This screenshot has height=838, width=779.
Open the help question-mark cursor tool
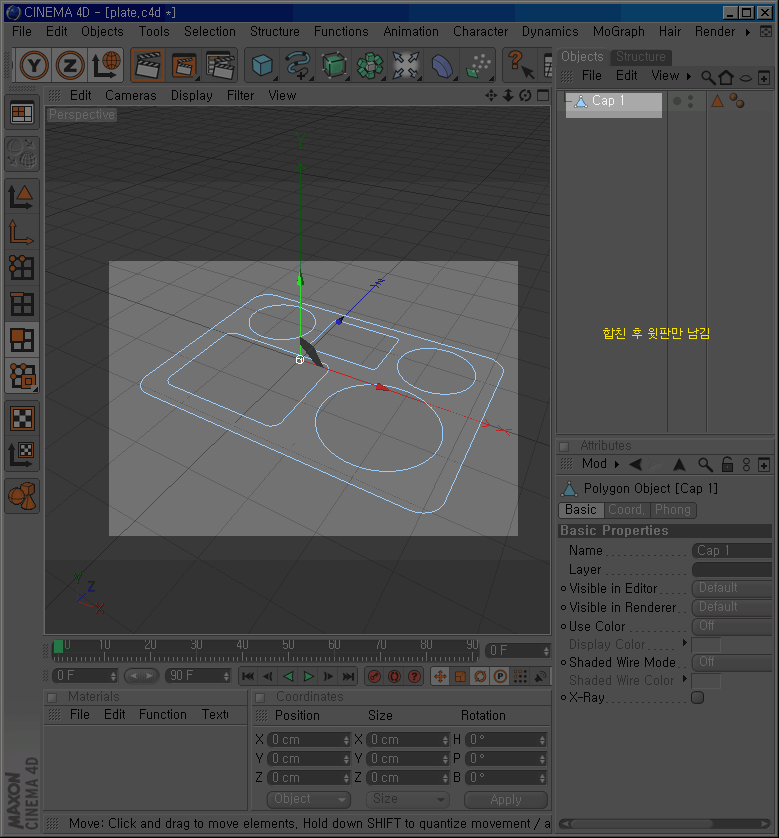[520, 65]
